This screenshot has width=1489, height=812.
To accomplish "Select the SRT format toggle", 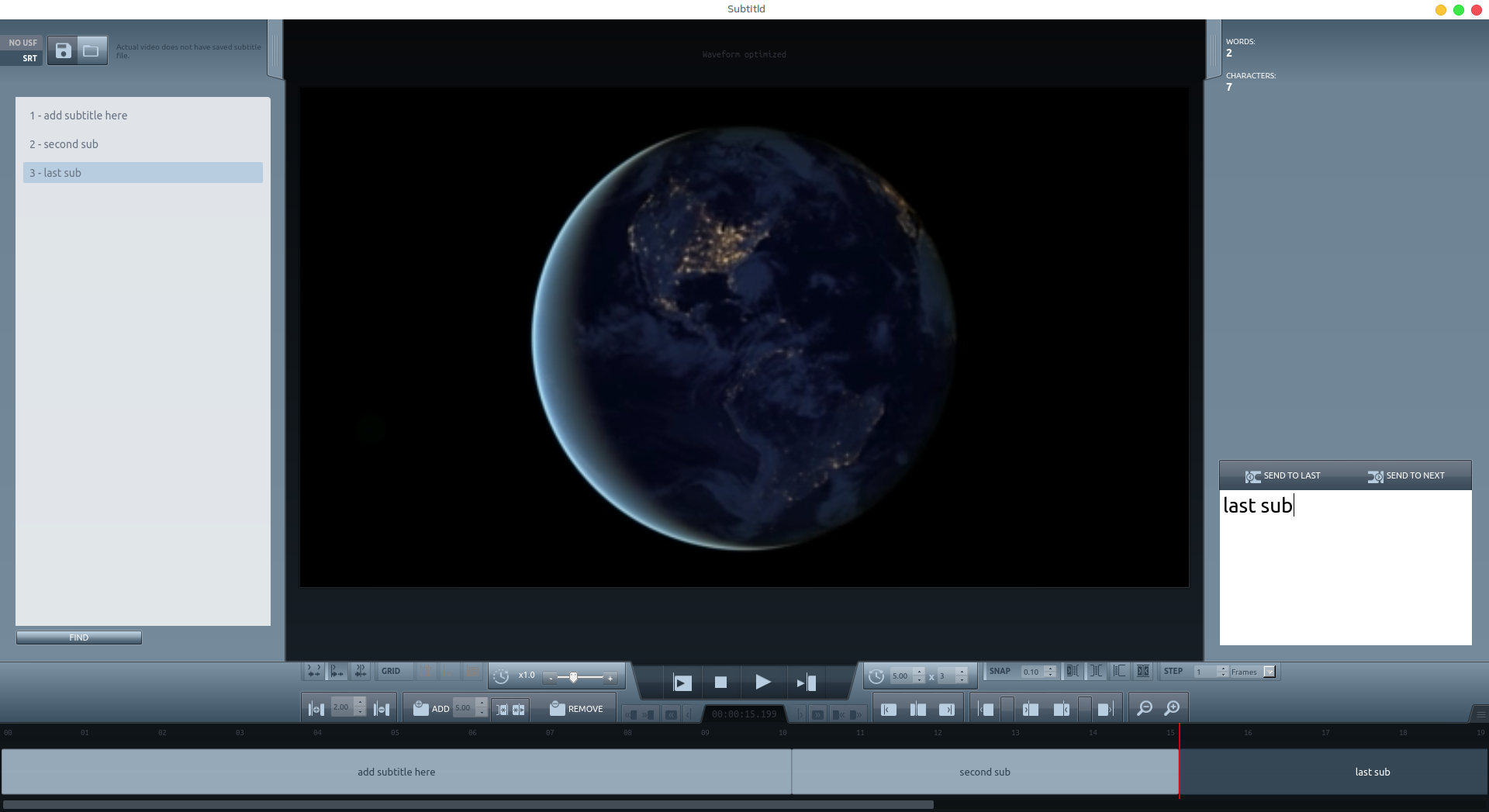I will pyautogui.click(x=29, y=58).
